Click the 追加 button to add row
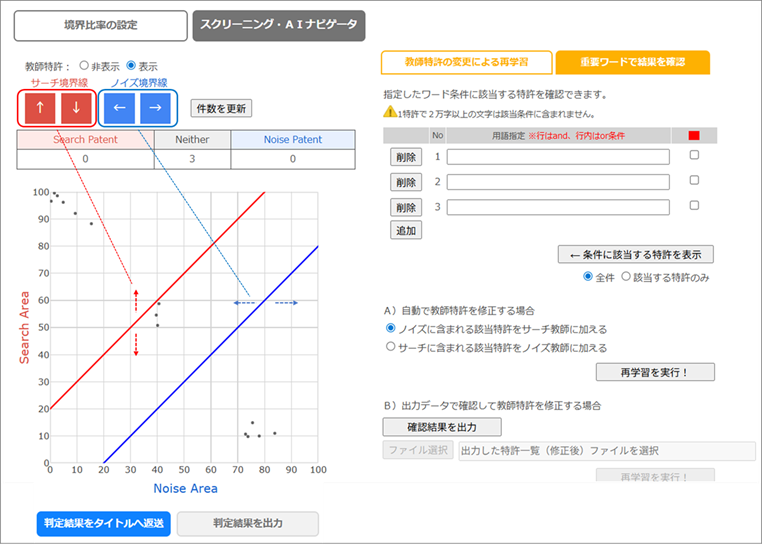 click(406, 230)
